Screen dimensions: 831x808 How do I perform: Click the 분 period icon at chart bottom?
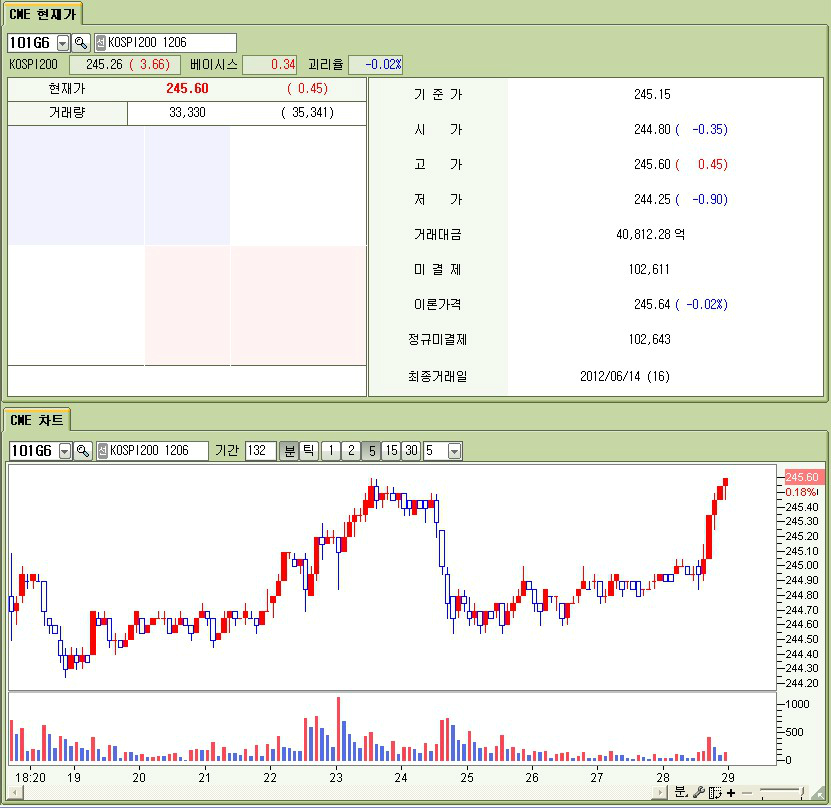681,792
